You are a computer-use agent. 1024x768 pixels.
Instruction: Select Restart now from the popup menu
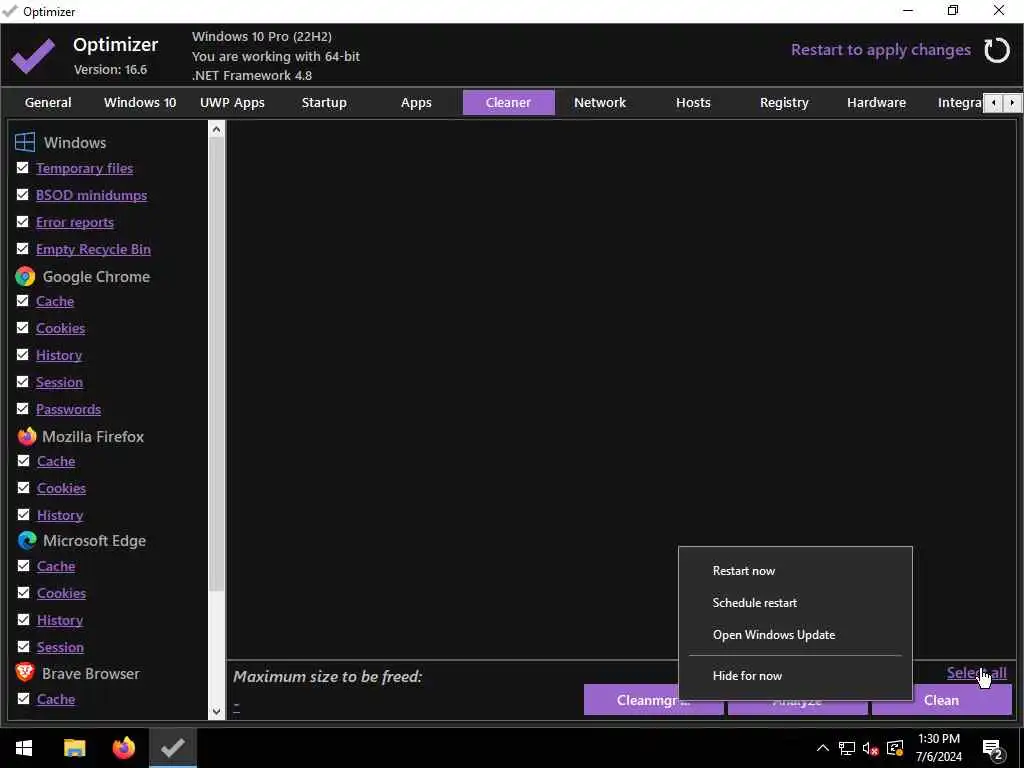[795, 571]
